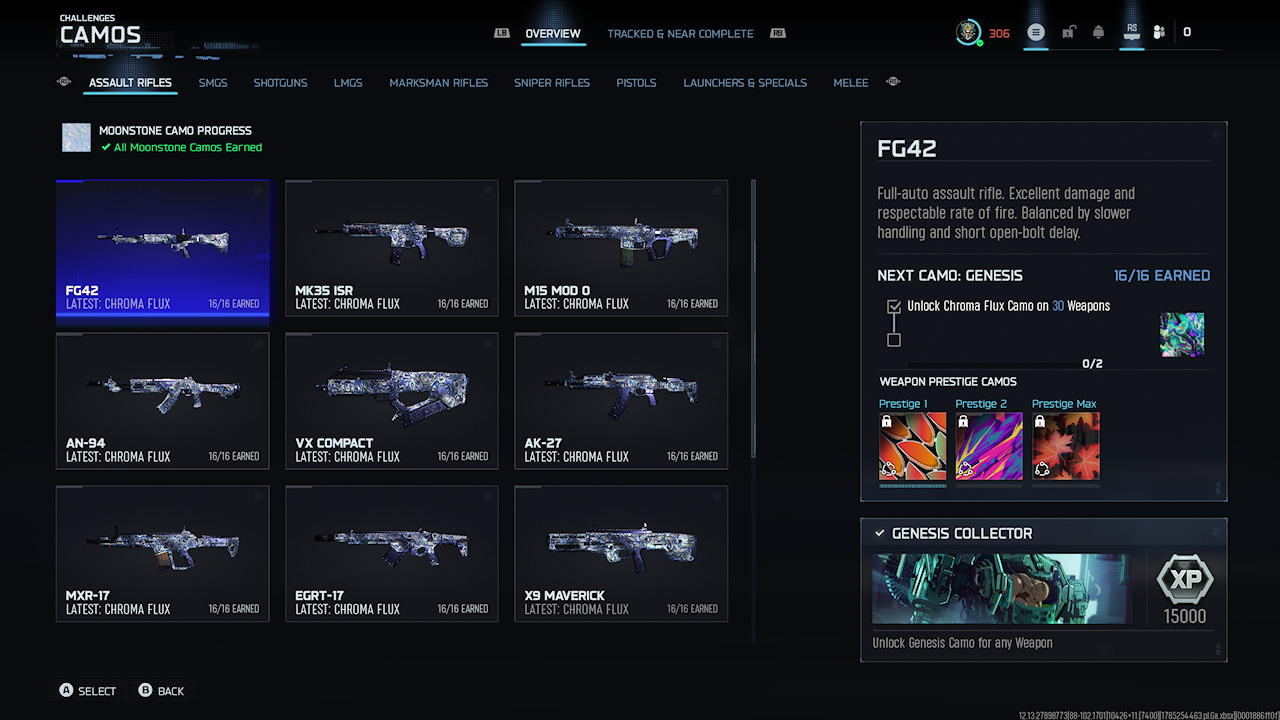Open the unlock tokens padlock icon
1280x720 pixels.
1068,32
